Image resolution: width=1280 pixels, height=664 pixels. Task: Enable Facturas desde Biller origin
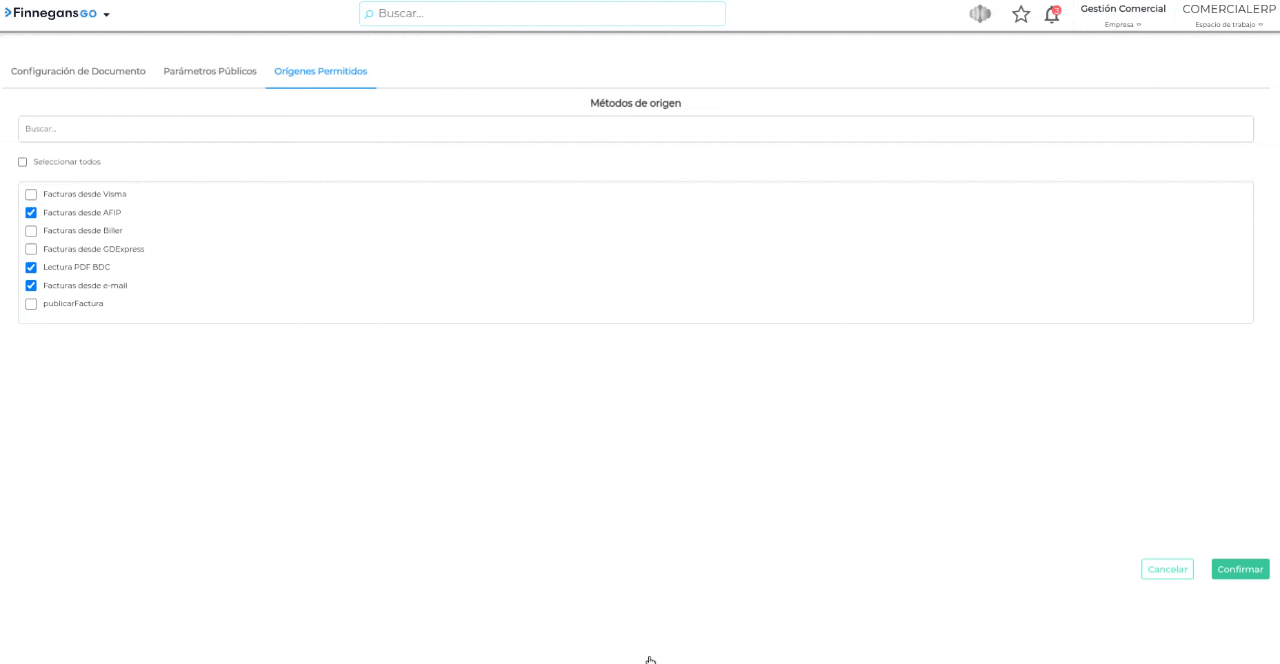coord(31,231)
